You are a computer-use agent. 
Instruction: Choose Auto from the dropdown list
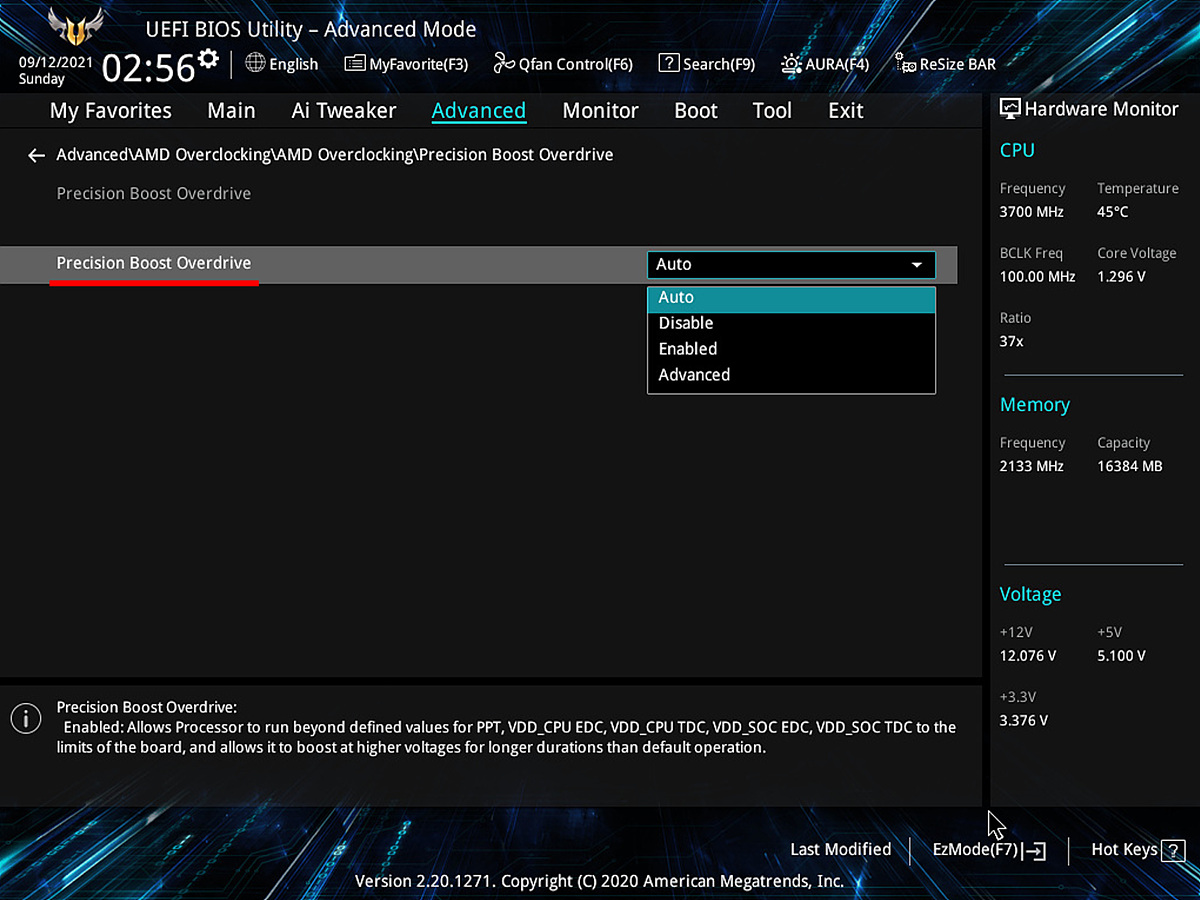tap(791, 298)
